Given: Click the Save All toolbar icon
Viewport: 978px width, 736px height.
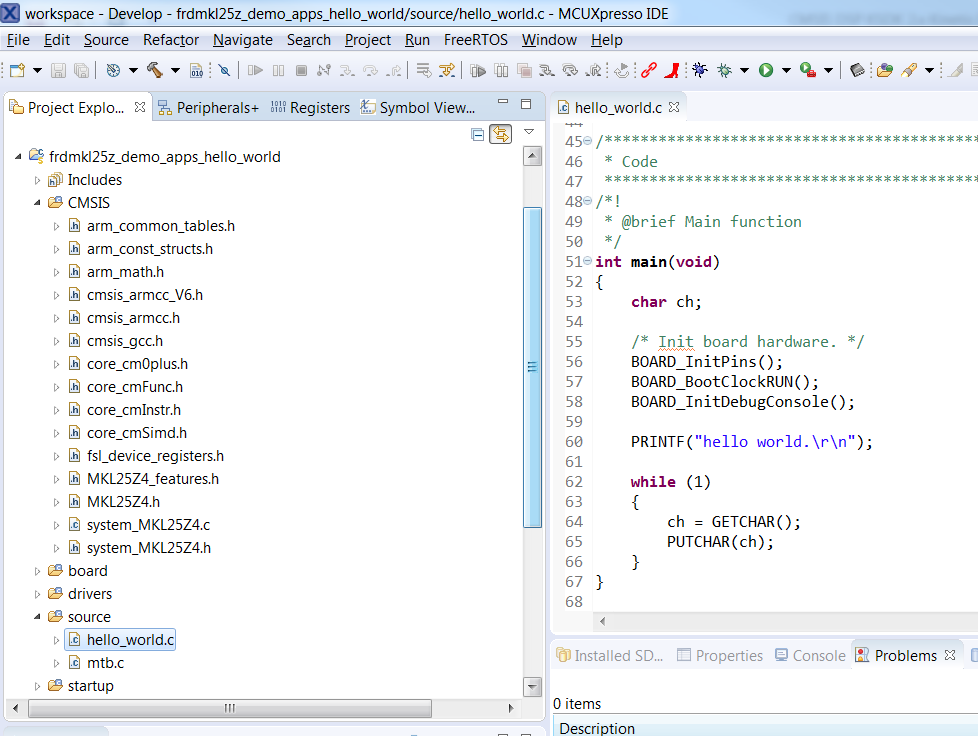Looking at the screenshot, I should [x=81, y=70].
